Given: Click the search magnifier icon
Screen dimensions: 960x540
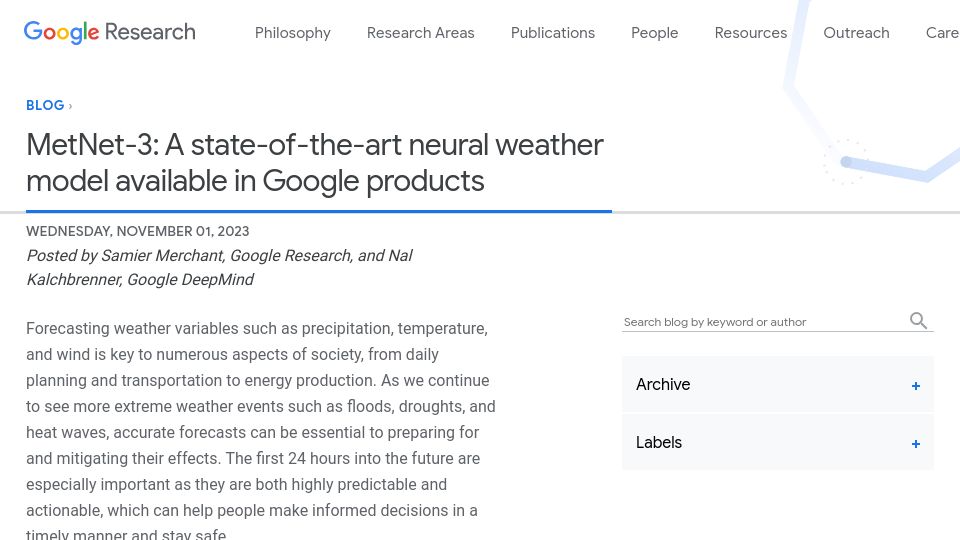Looking at the screenshot, I should pyautogui.click(x=918, y=320).
